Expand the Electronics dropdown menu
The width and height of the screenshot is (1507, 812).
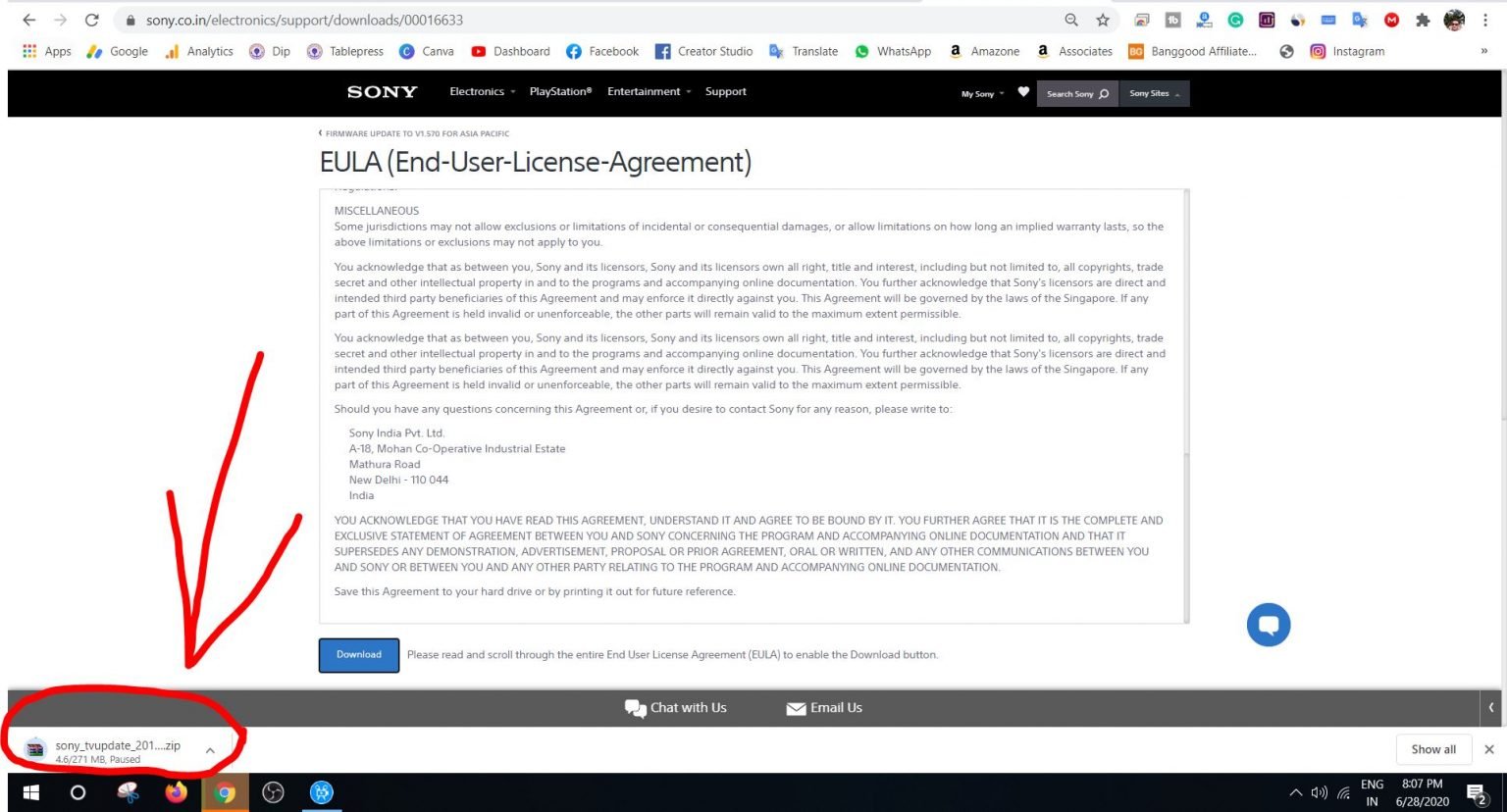[x=482, y=92]
